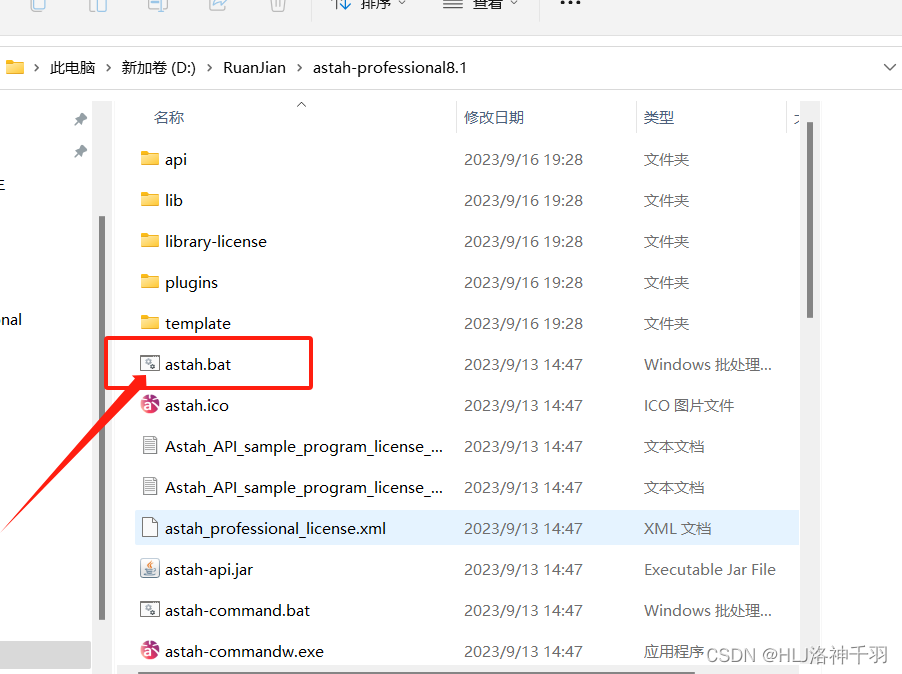
Task: Click the navigation pane vertical scrollbar
Action: [102, 418]
